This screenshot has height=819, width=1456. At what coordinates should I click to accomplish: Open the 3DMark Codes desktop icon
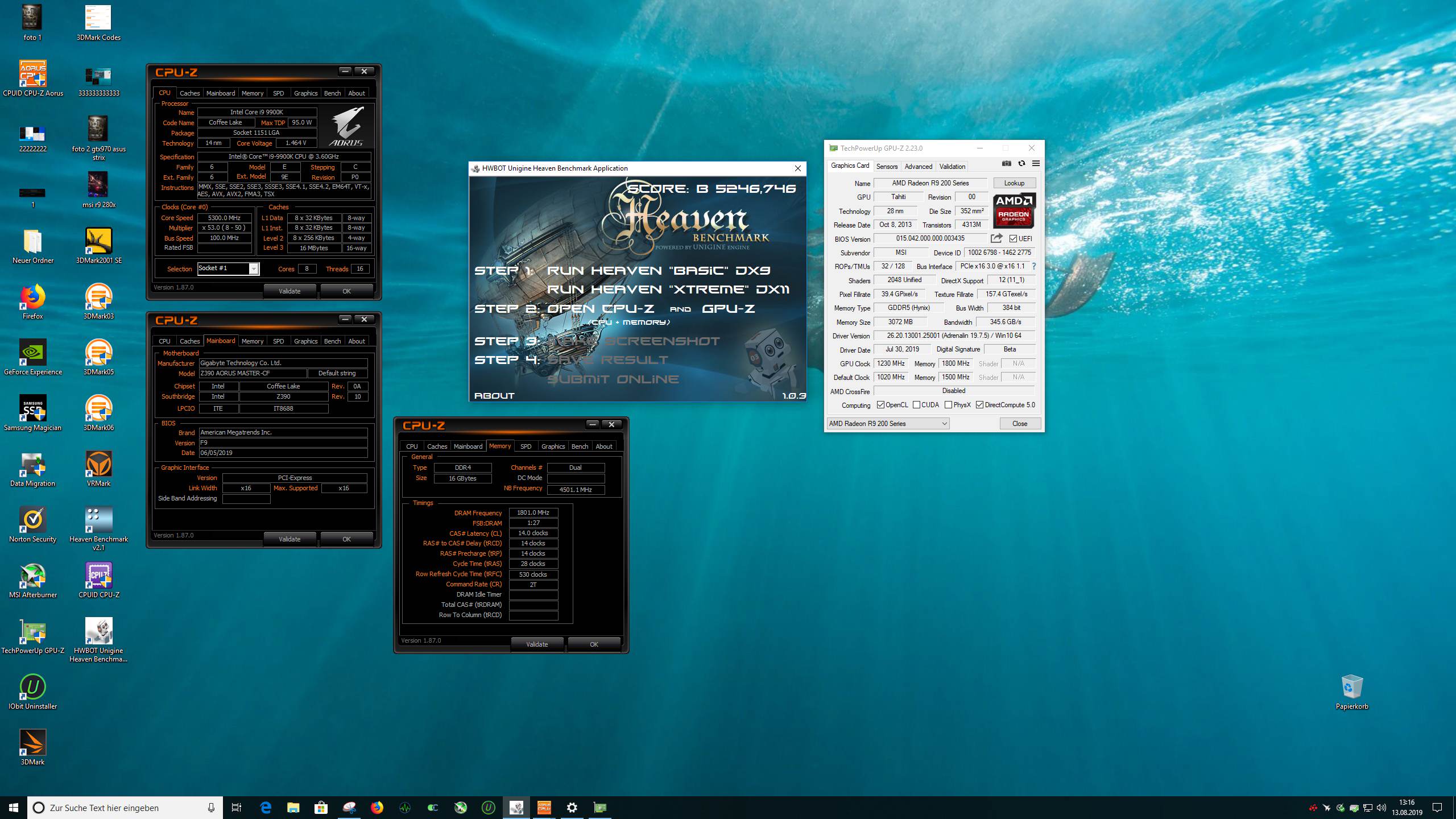click(x=98, y=23)
